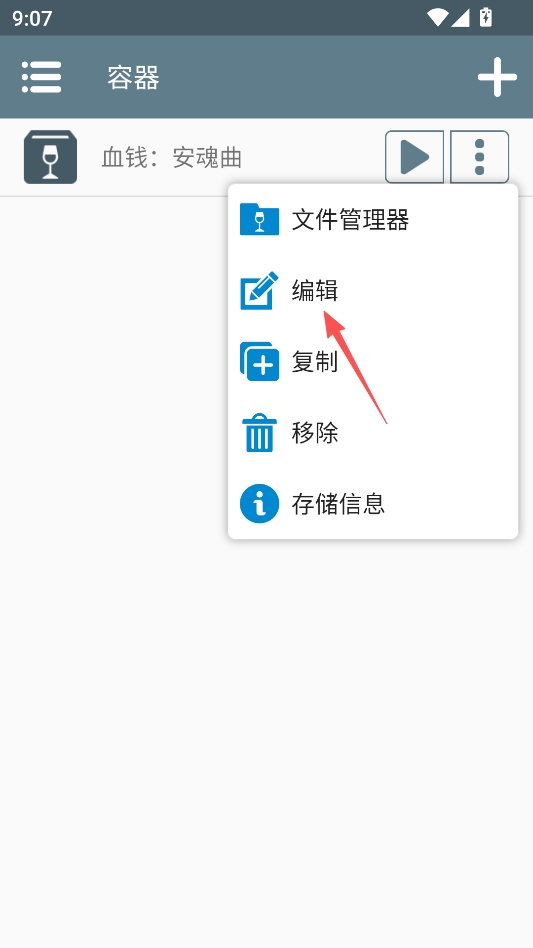533x948 pixels.
Task: Tap the battery icon in status bar
Action: [x=485, y=18]
